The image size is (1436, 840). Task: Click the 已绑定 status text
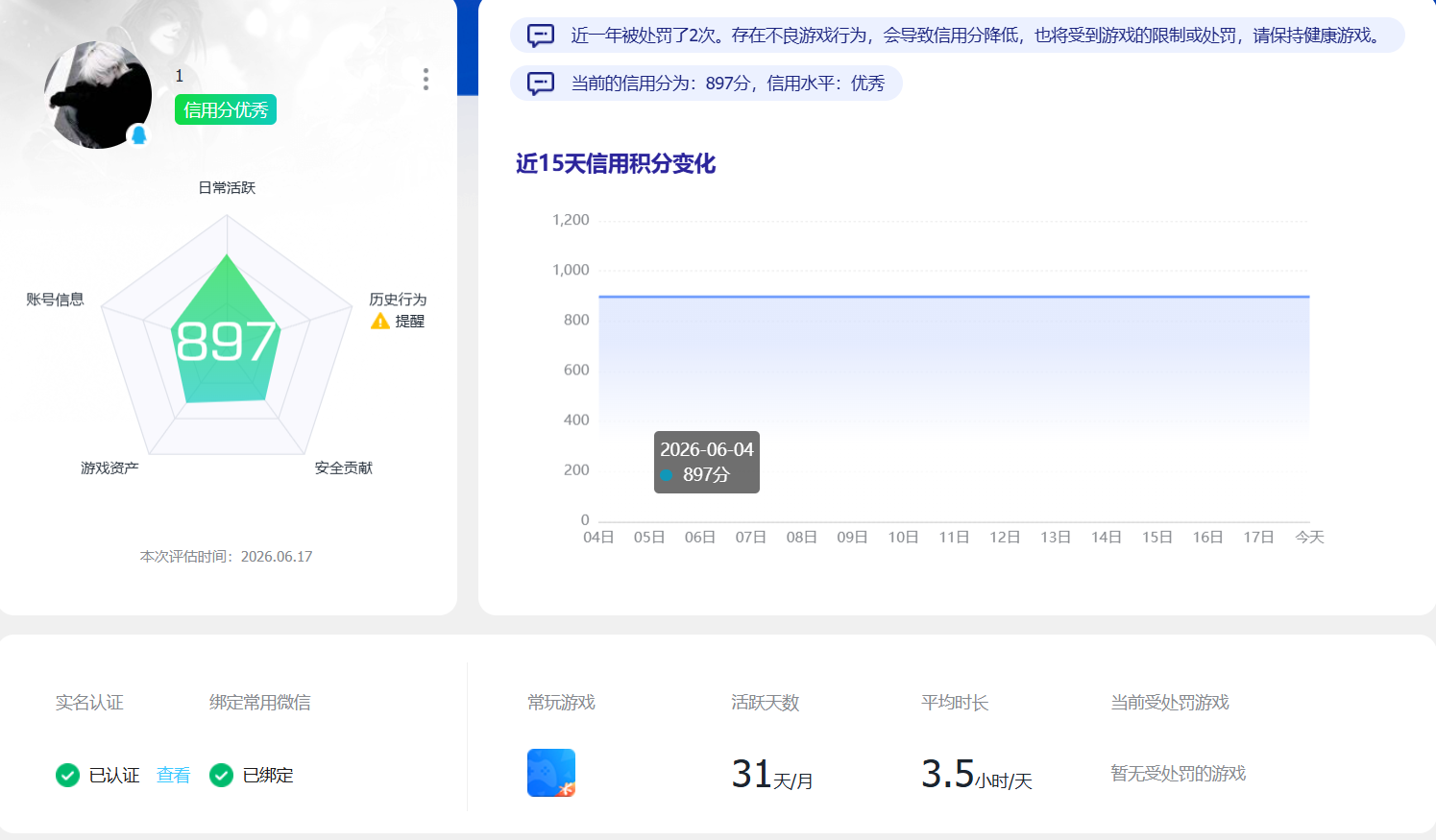coord(268,775)
